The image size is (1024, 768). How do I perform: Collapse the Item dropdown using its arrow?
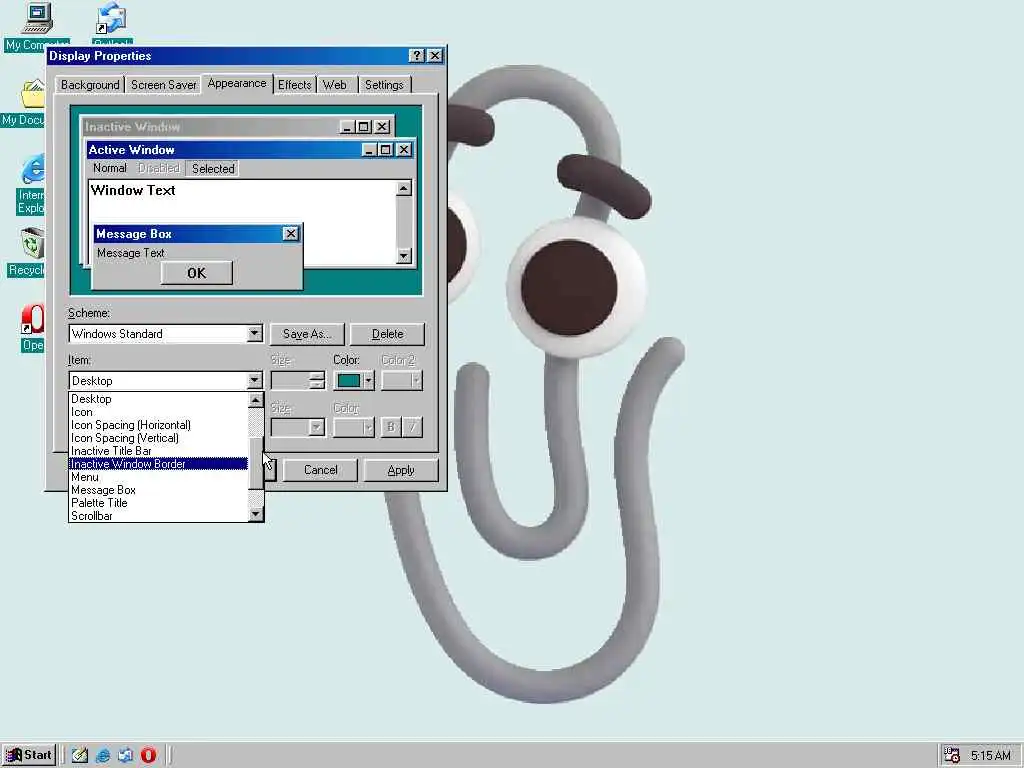[255, 381]
